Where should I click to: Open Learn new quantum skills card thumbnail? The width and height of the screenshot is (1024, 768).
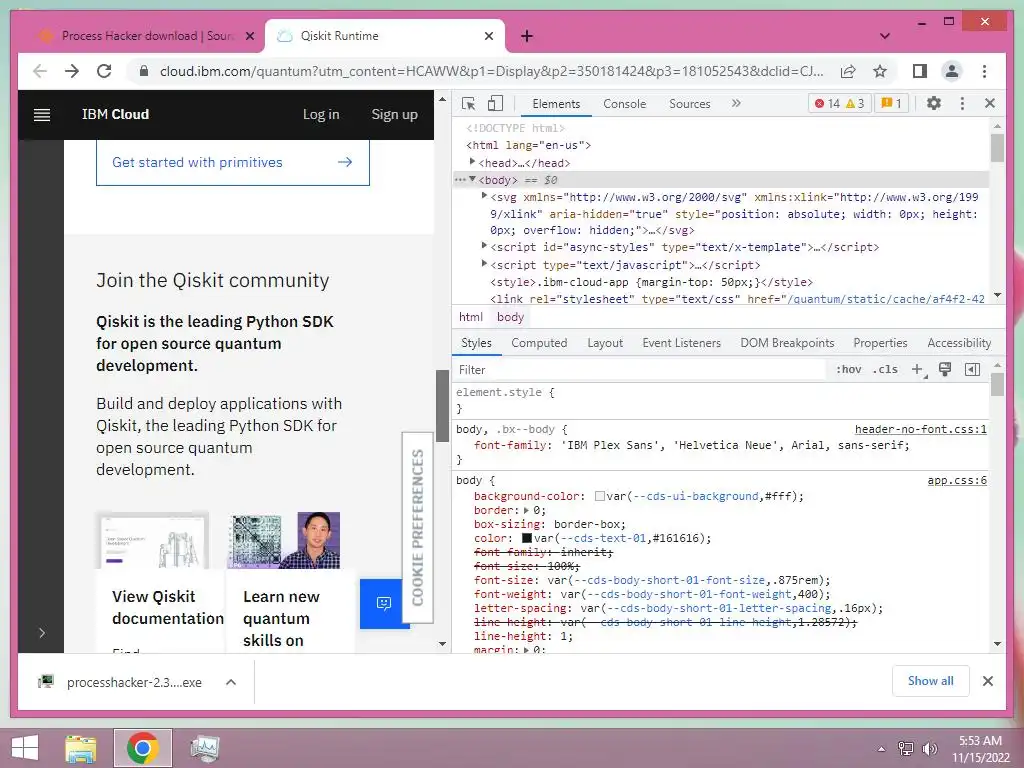(x=283, y=540)
